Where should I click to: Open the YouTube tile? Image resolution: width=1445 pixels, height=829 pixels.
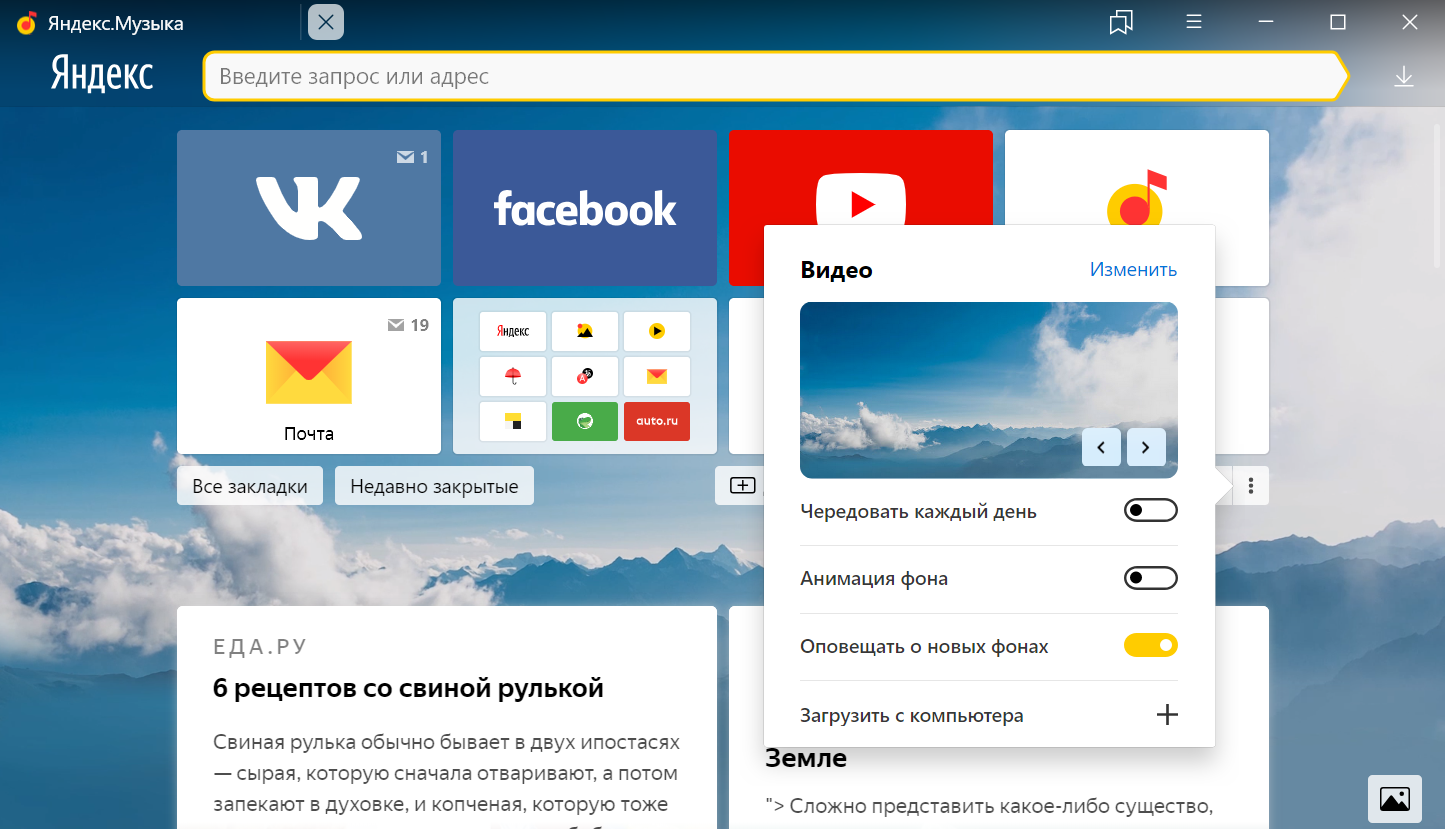click(861, 178)
